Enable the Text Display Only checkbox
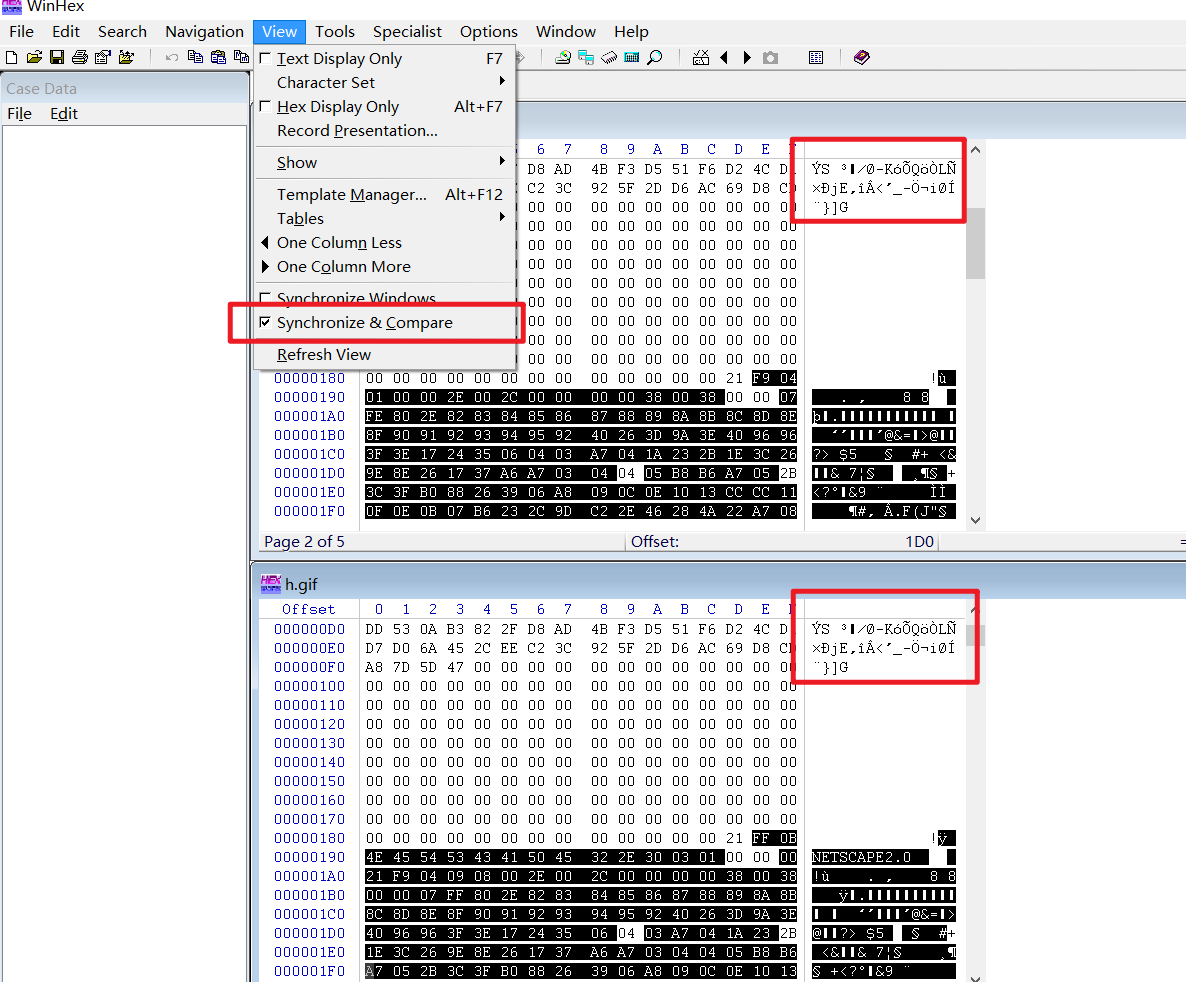Image resolution: width=1186 pixels, height=982 pixels. (x=265, y=58)
